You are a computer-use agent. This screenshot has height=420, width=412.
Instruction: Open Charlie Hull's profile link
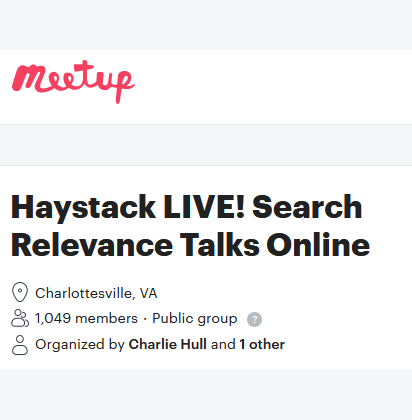(x=168, y=344)
